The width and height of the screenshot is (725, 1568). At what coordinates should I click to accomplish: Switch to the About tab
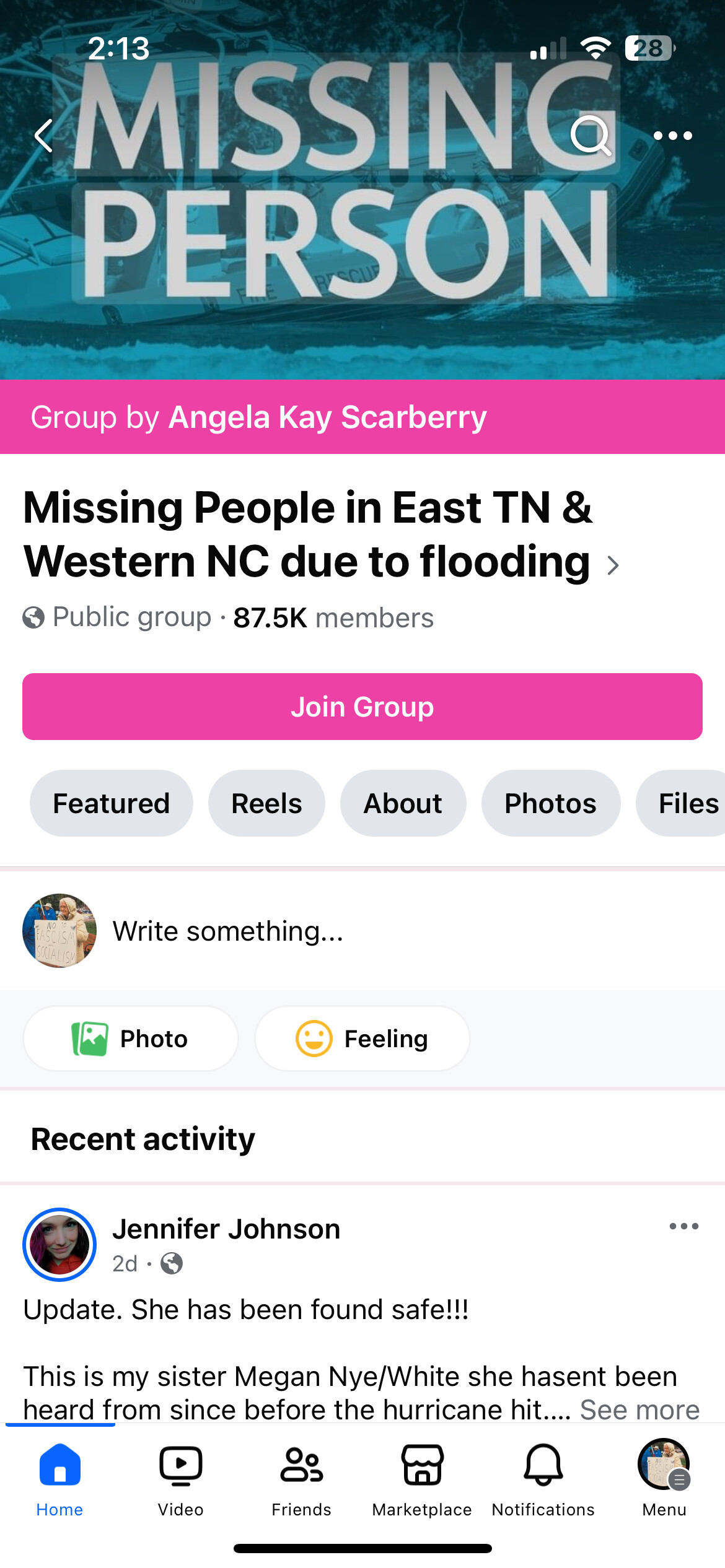pos(403,803)
